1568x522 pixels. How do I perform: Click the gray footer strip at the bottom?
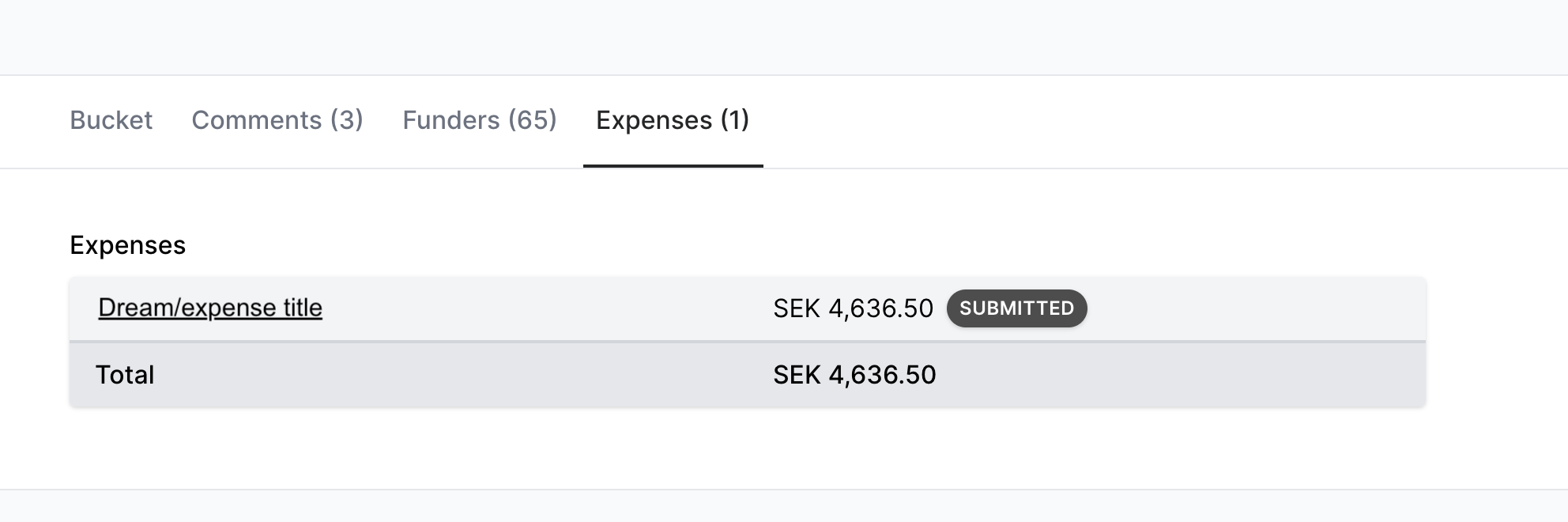784,506
